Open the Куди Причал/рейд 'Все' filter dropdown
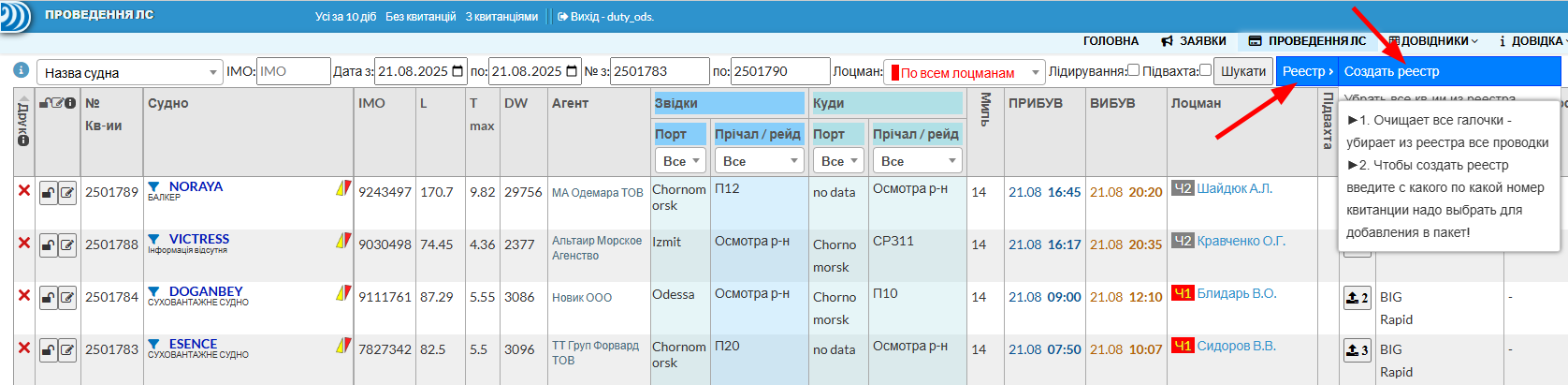Image resolution: width=1568 pixels, height=385 pixels. pos(917,161)
